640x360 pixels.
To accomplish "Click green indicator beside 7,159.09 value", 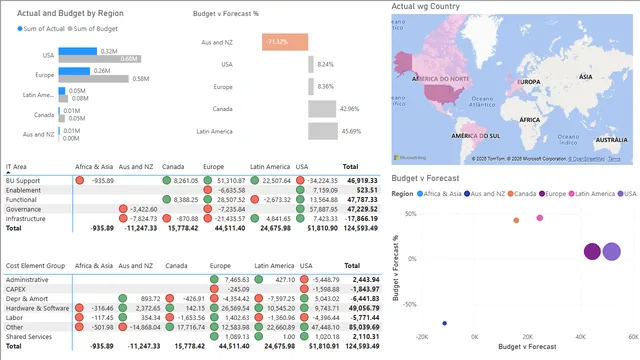I will 300,190.
